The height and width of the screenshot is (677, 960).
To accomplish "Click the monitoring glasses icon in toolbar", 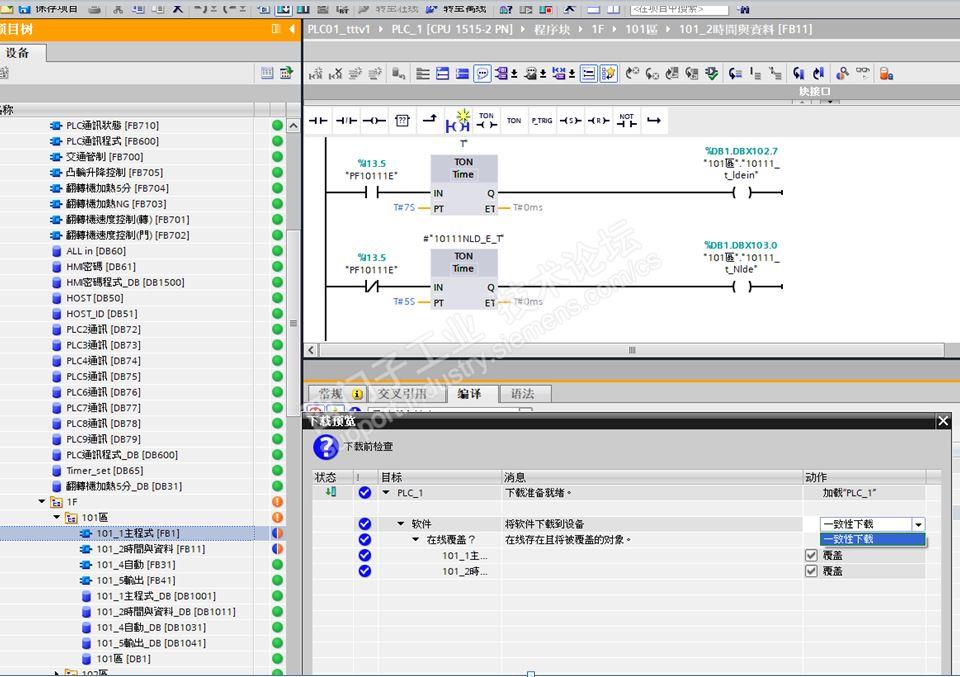I will [863, 73].
